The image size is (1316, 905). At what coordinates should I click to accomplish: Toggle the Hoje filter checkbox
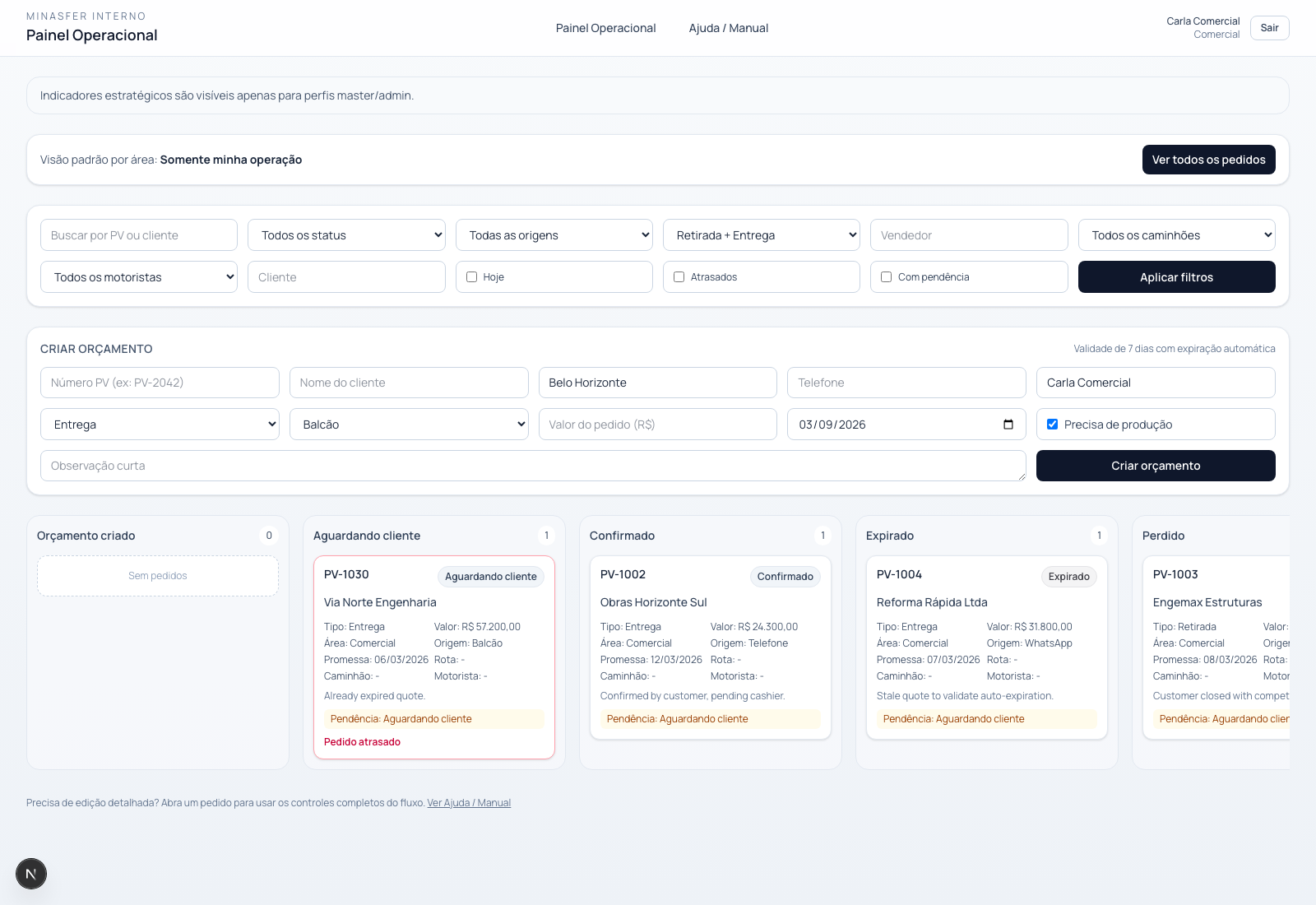(472, 277)
